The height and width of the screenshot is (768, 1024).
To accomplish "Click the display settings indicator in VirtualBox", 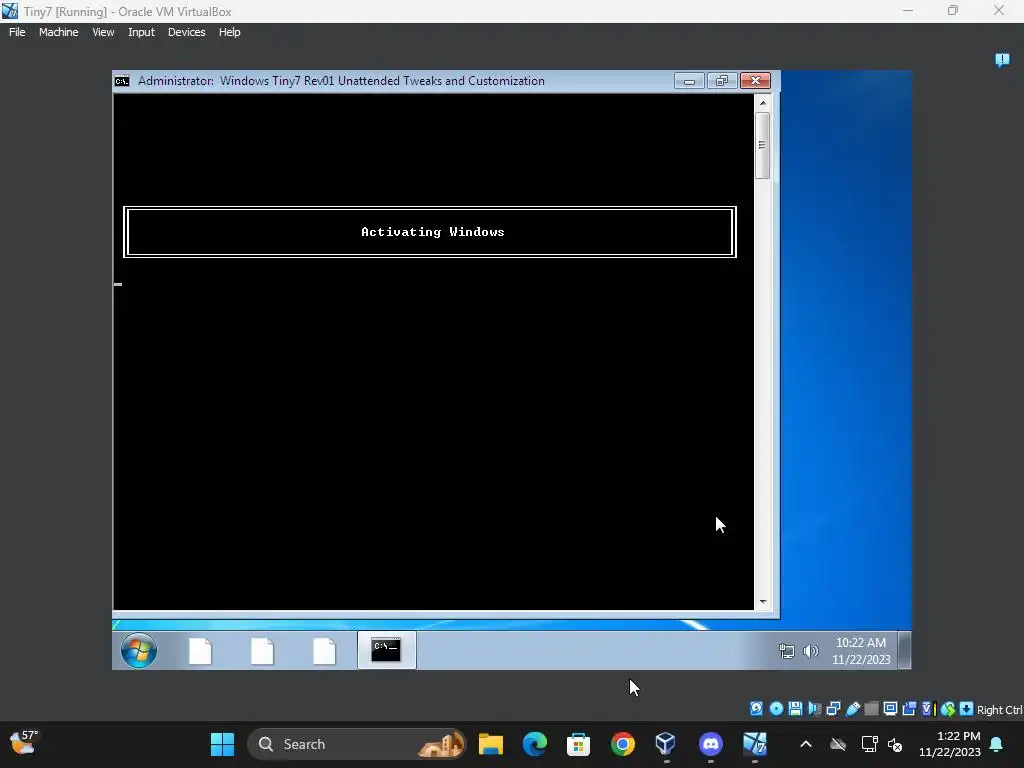I will point(890,709).
